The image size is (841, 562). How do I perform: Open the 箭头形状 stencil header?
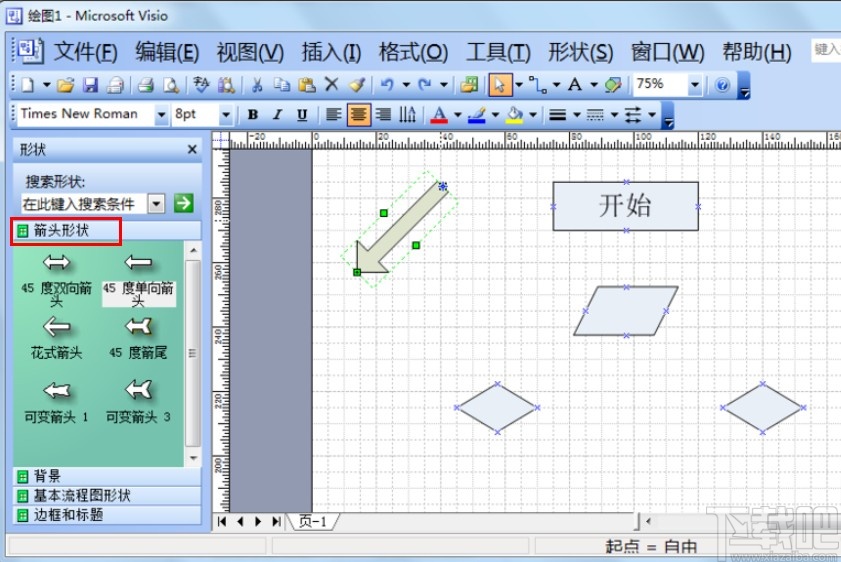click(107, 231)
